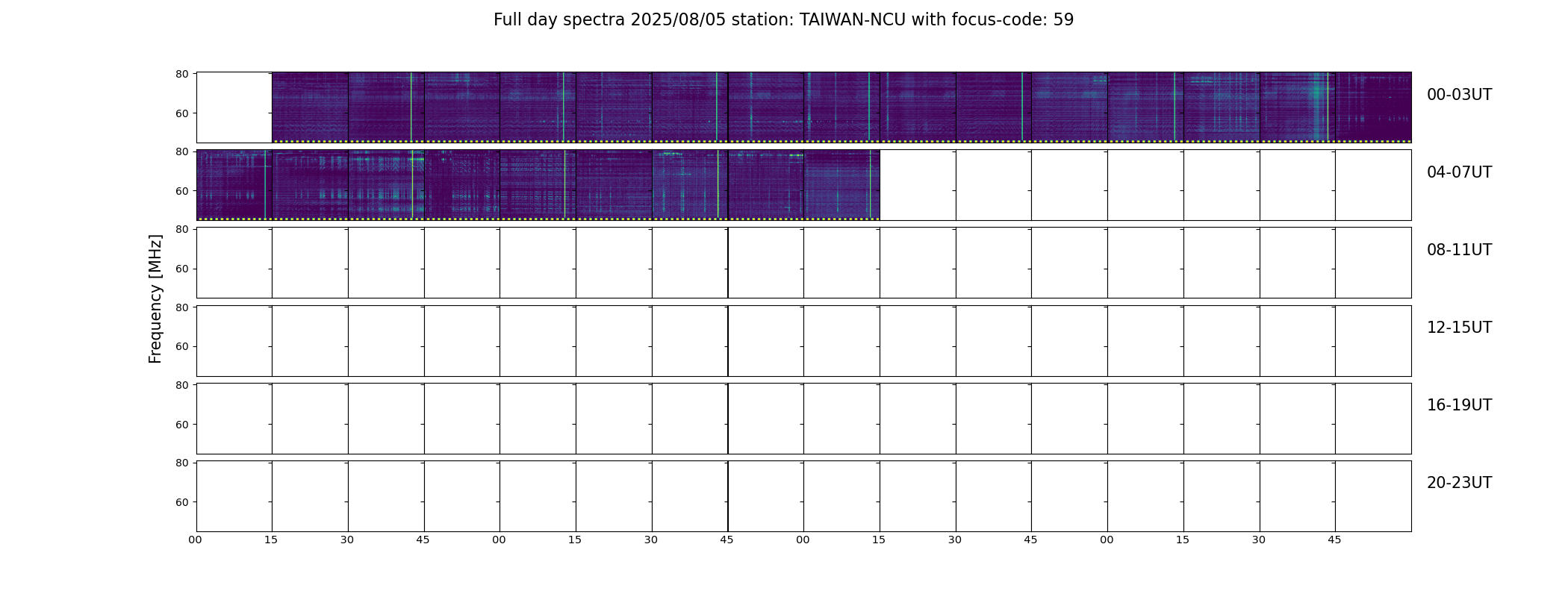Screen dimensions: 1568x597
Task: Select the 60 MHz tick of the 00-03UT row
Action: [181, 113]
